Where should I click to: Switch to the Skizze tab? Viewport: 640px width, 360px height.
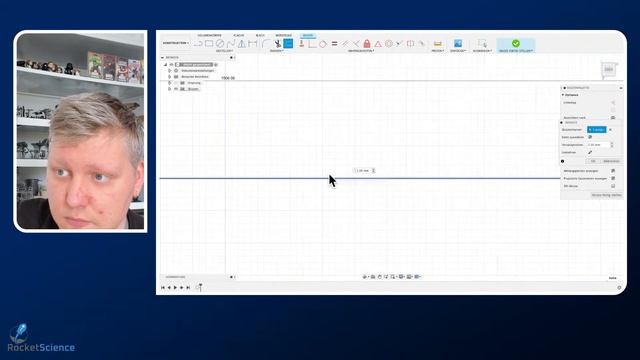pos(308,36)
